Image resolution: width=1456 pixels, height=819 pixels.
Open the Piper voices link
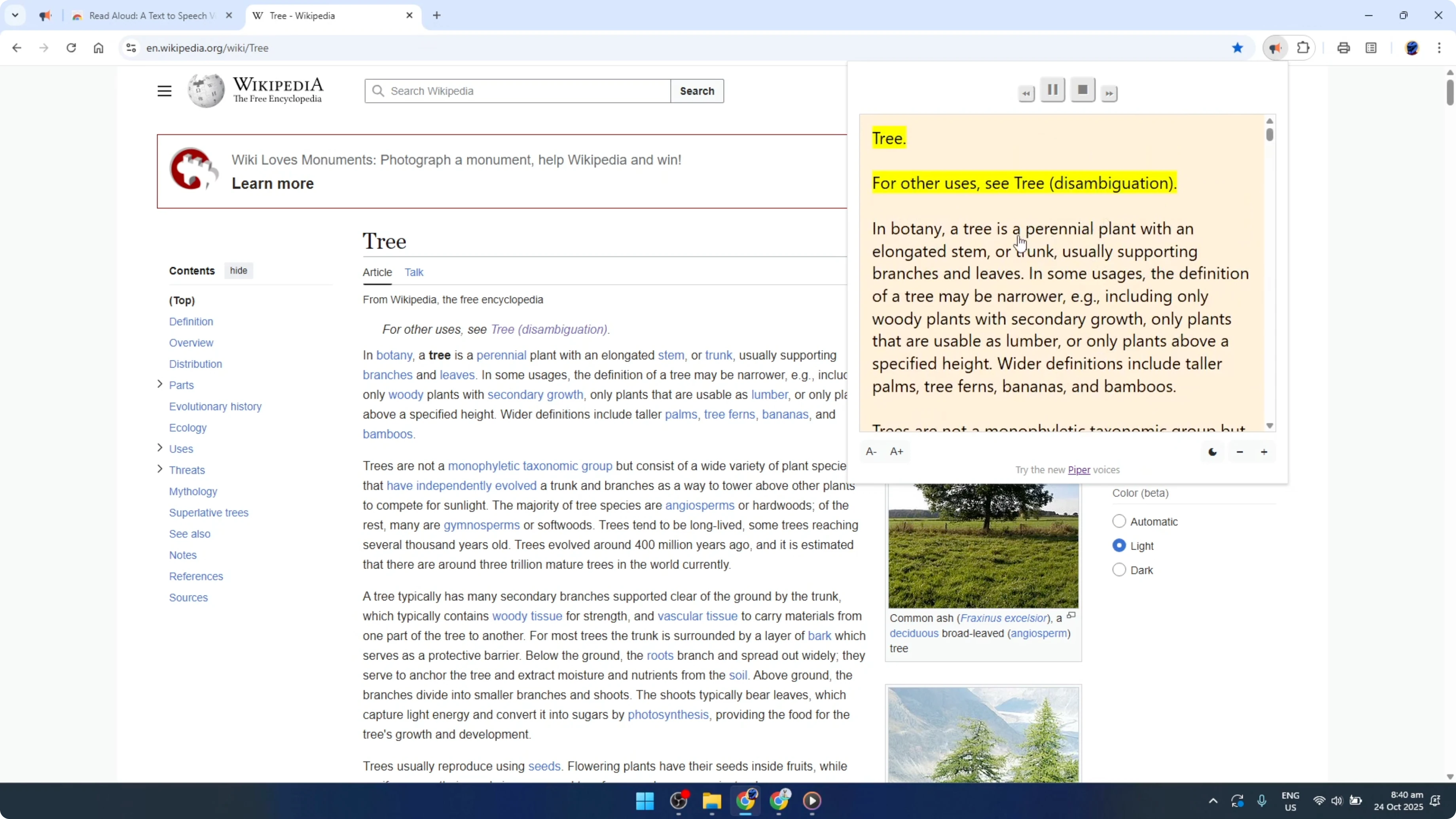pos(1079,470)
